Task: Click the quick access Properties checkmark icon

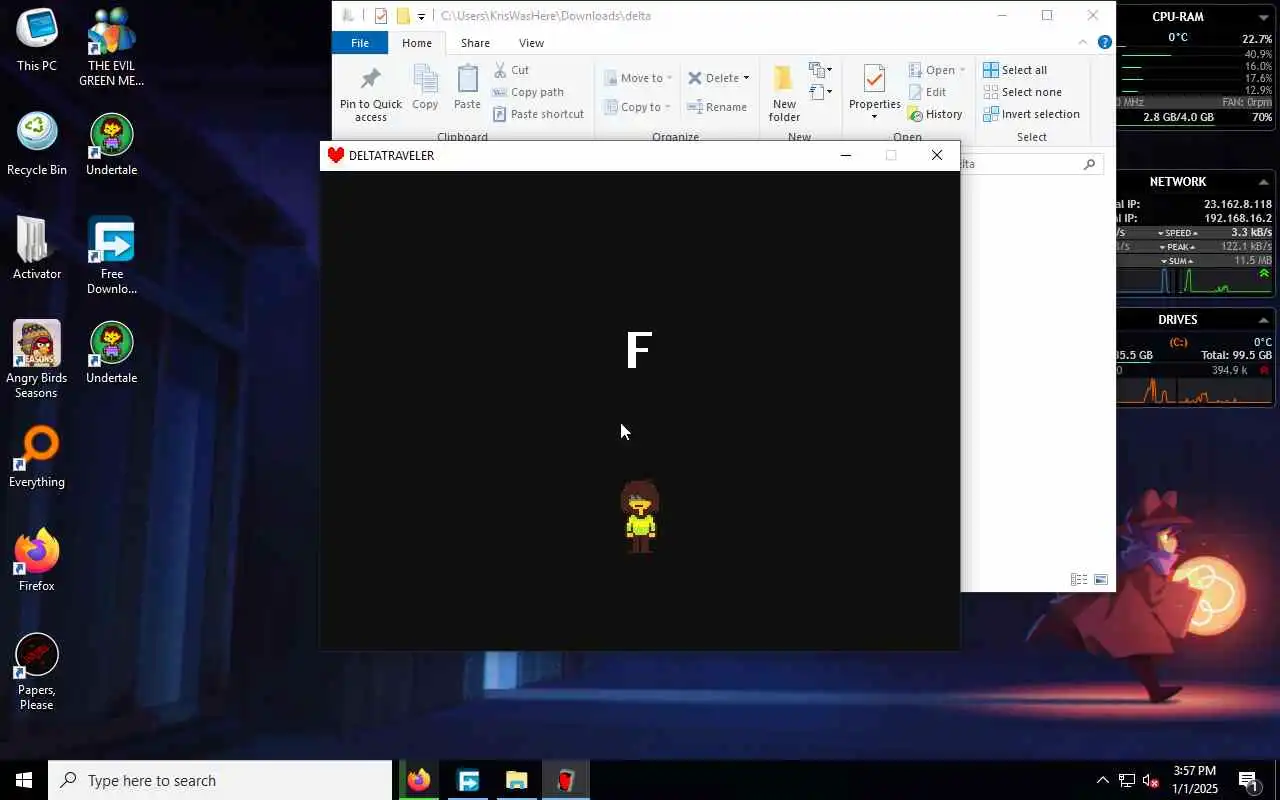Action: (x=381, y=16)
